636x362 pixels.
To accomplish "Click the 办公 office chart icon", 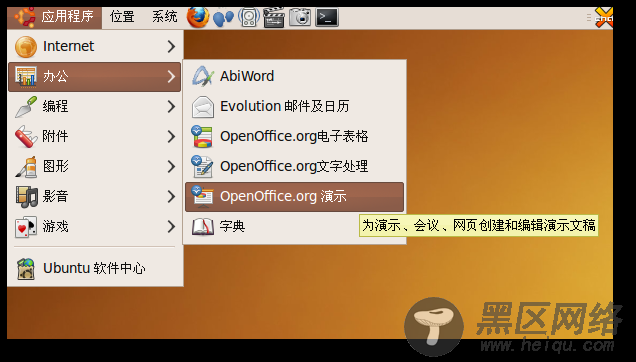I will coord(26,77).
